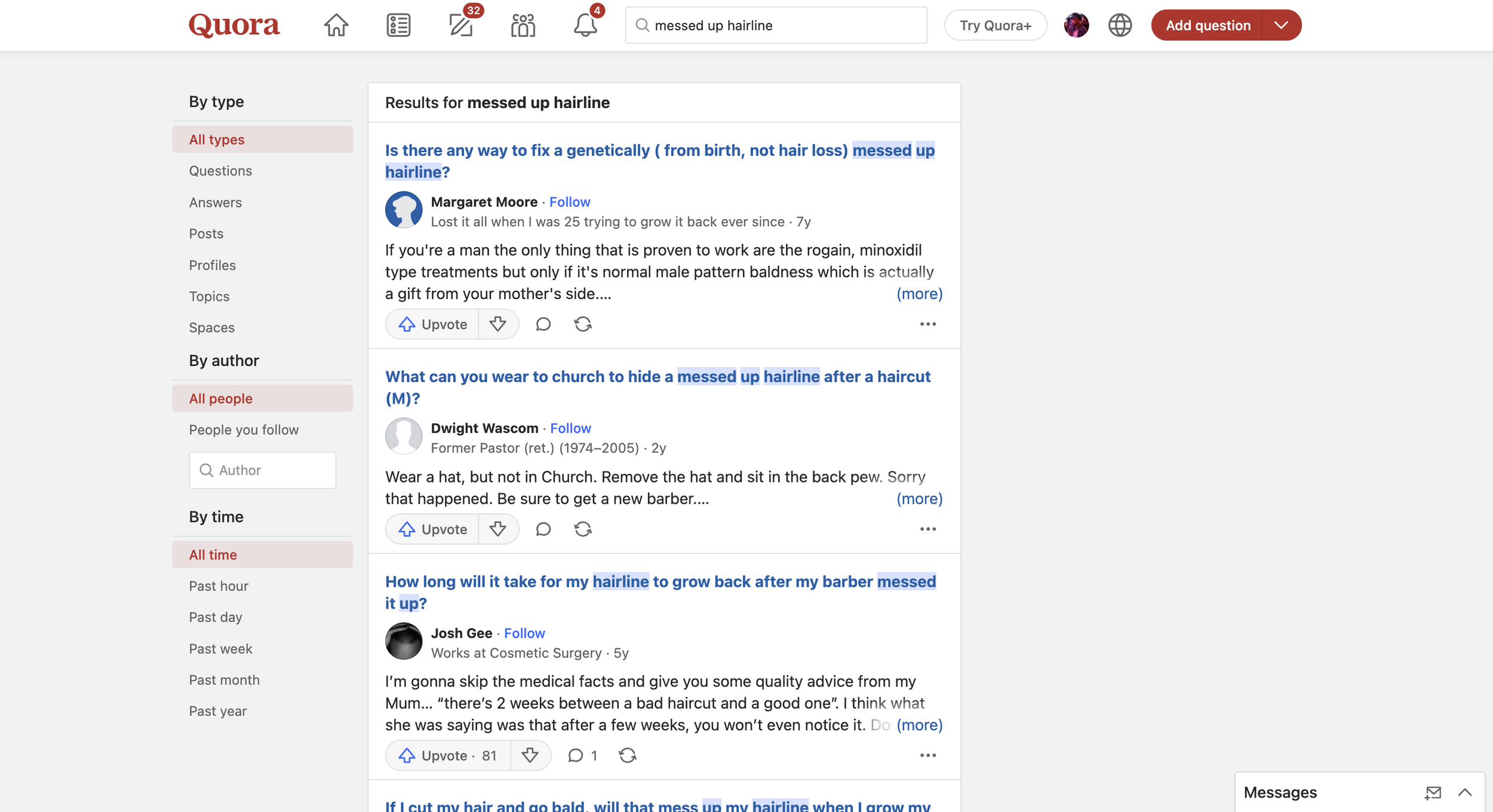The width and height of the screenshot is (1493, 812).
Task: Open the Answer pencil icon with 32 badge
Action: click(x=461, y=25)
